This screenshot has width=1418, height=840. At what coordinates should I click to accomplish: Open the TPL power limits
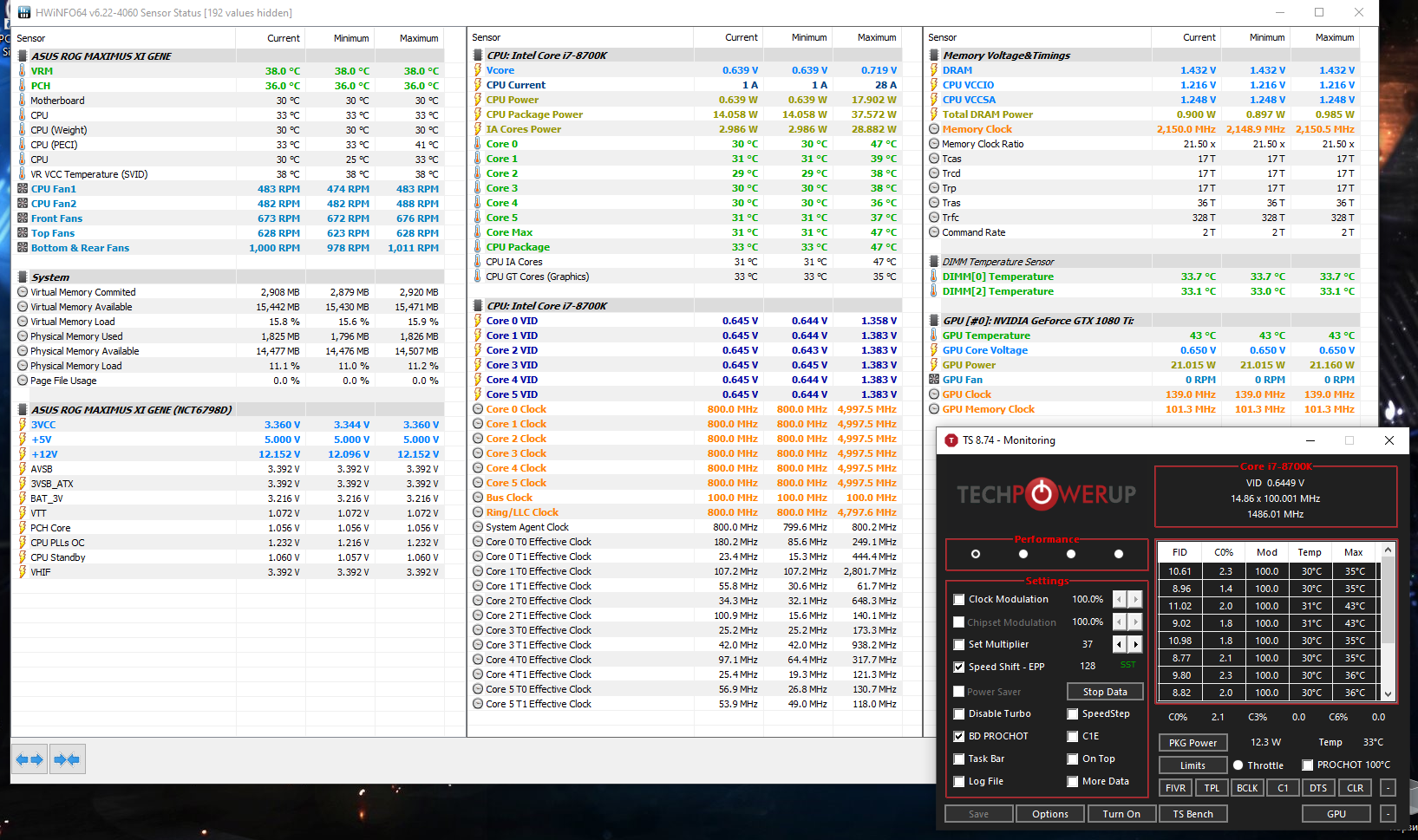coord(1212,788)
